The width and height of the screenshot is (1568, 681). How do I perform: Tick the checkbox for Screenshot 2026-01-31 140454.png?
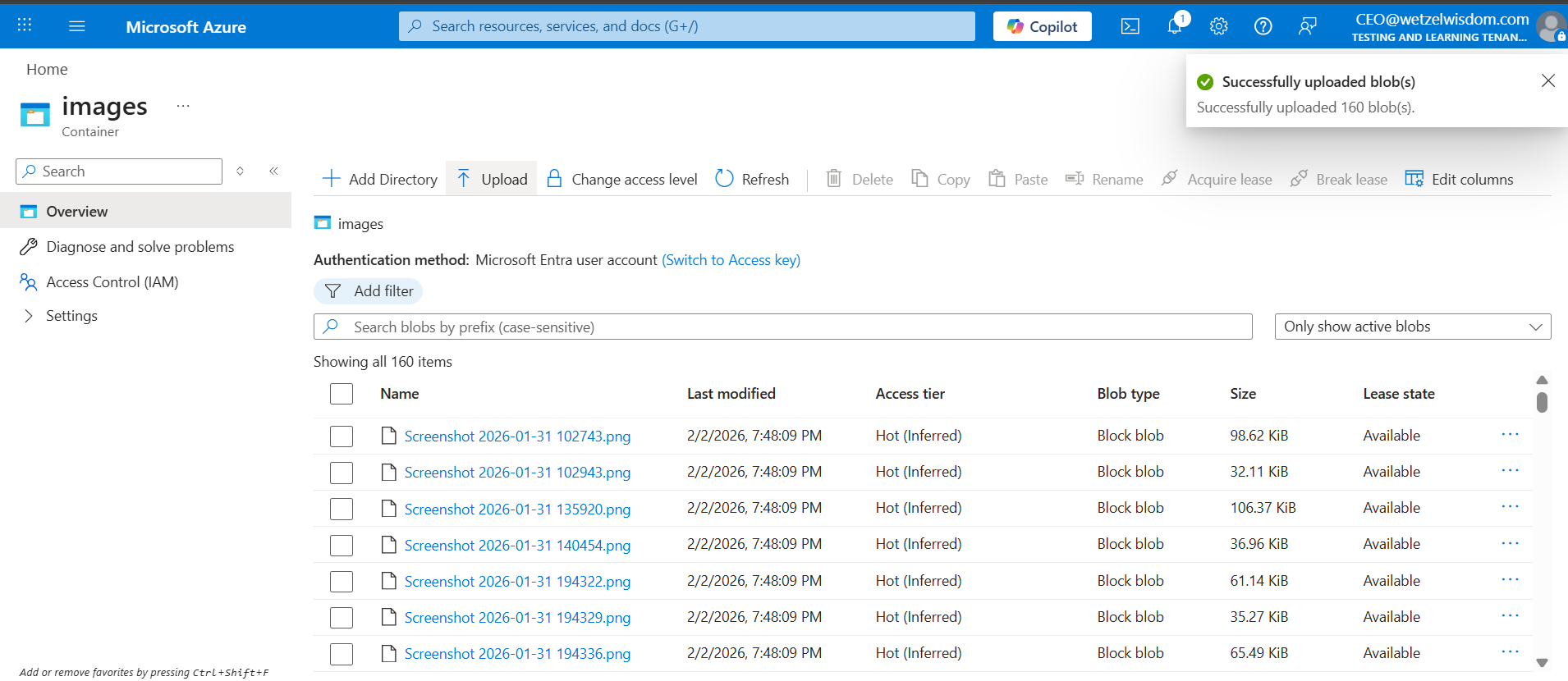(x=342, y=545)
